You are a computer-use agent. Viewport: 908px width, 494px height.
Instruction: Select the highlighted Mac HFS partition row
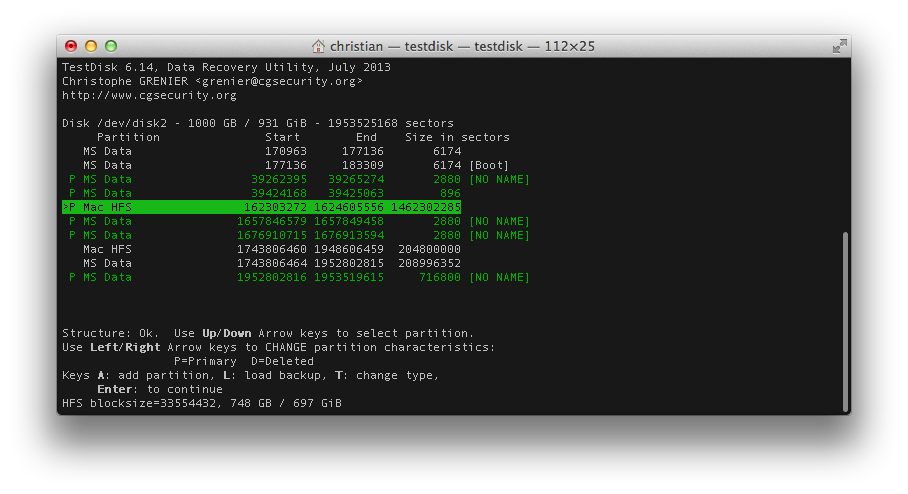262,207
